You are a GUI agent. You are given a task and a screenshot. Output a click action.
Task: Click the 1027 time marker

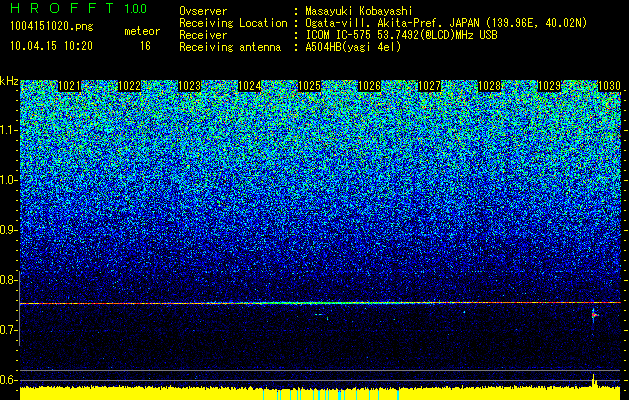[430, 86]
